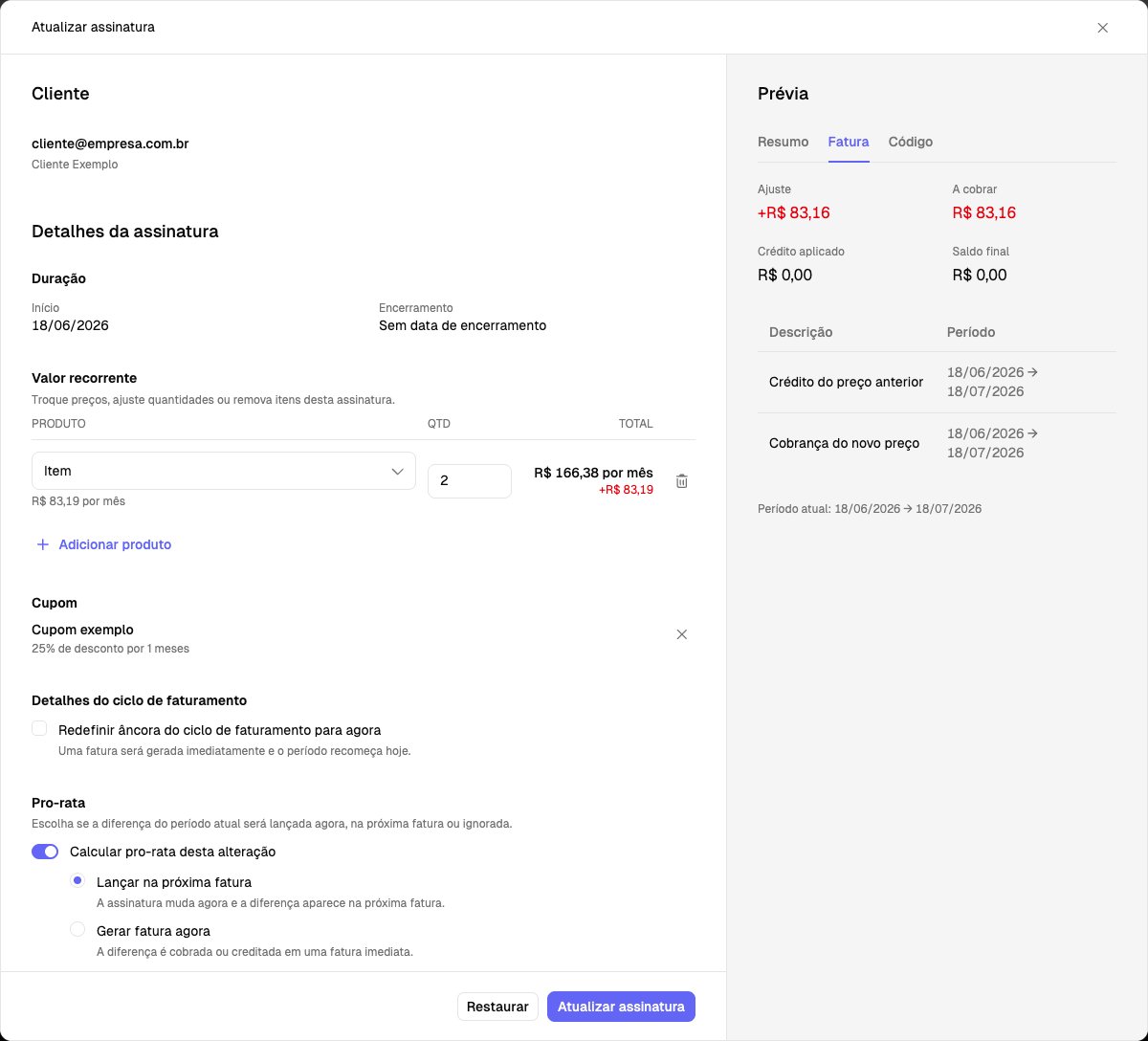Select the Cobrança do novo preço row
The height and width of the screenshot is (1041, 1148).
937,443
